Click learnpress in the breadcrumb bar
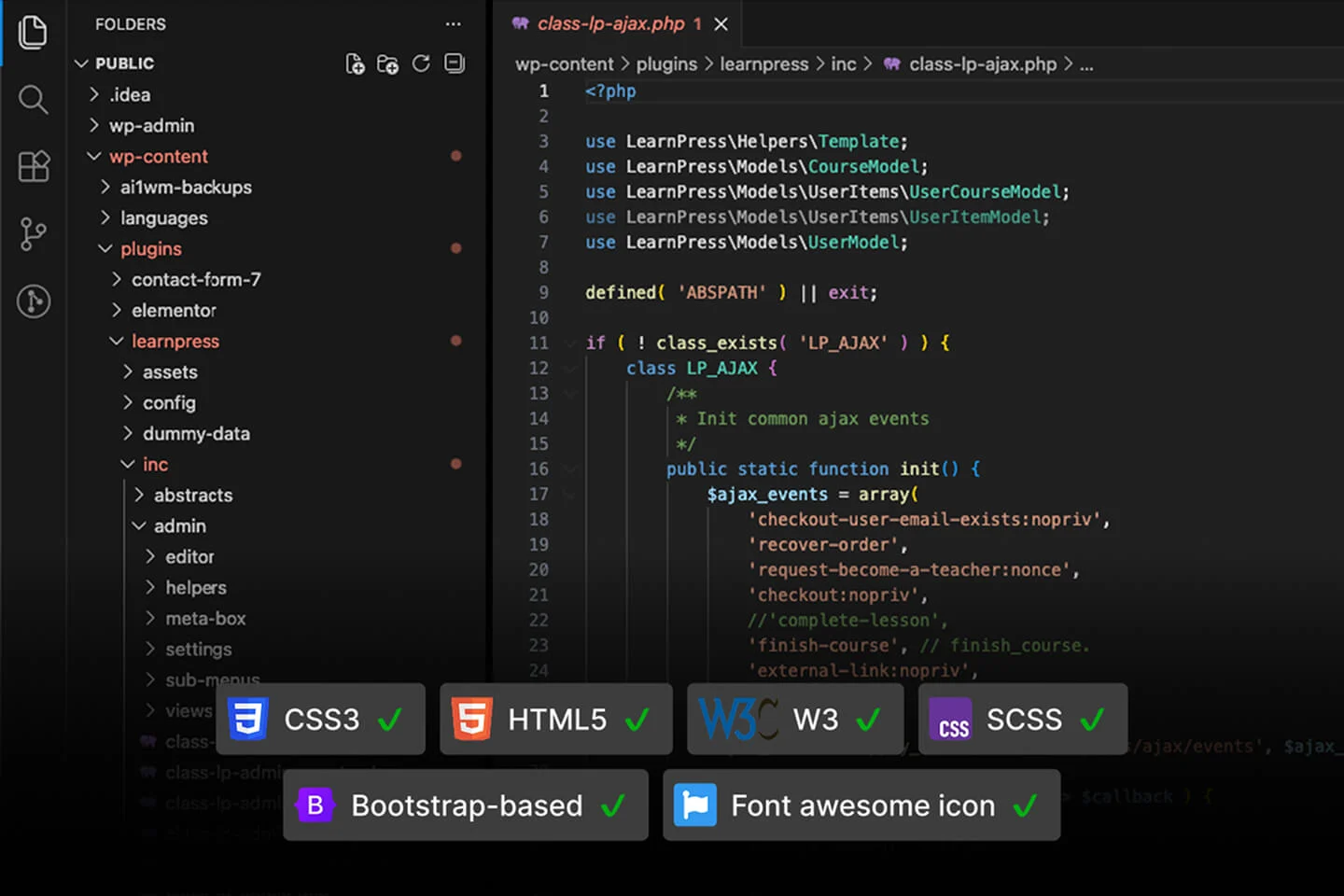 coord(764,63)
